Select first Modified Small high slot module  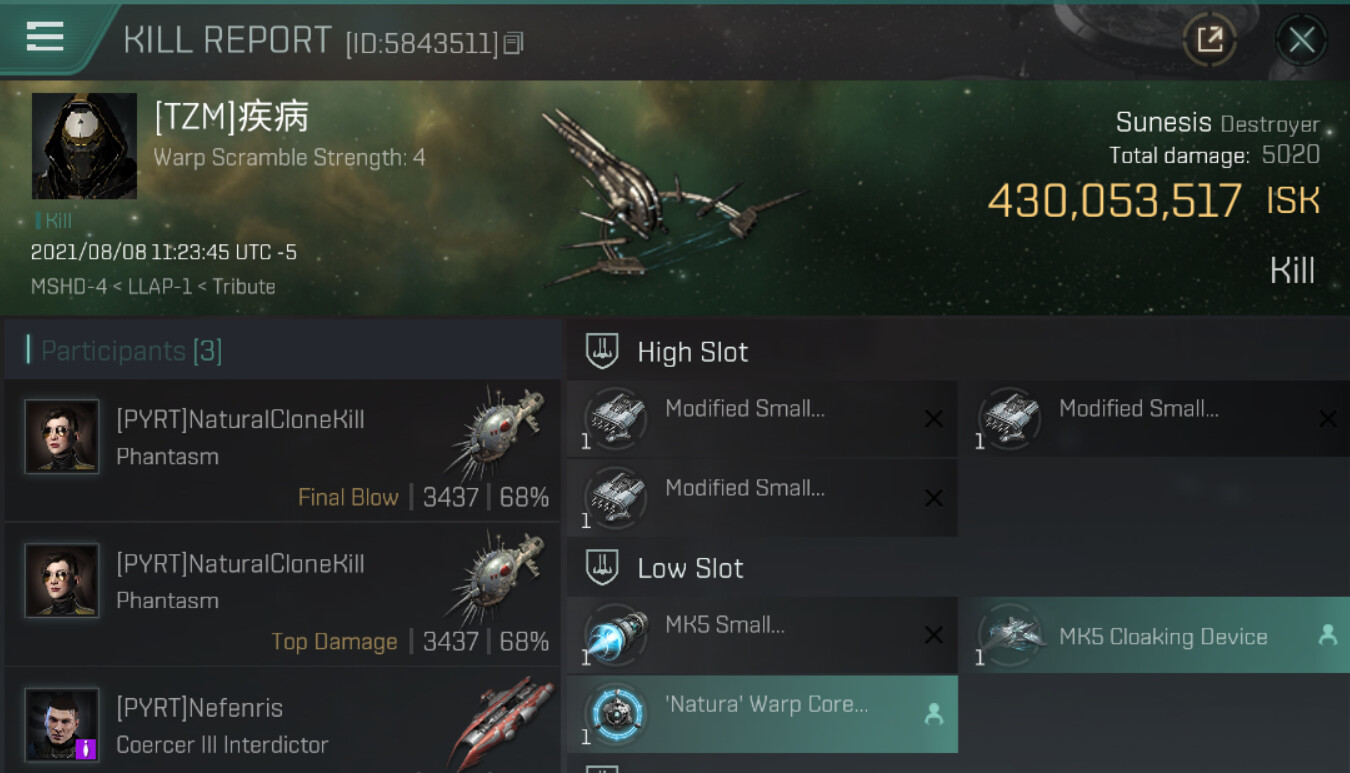pyautogui.click(x=762, y=419)
